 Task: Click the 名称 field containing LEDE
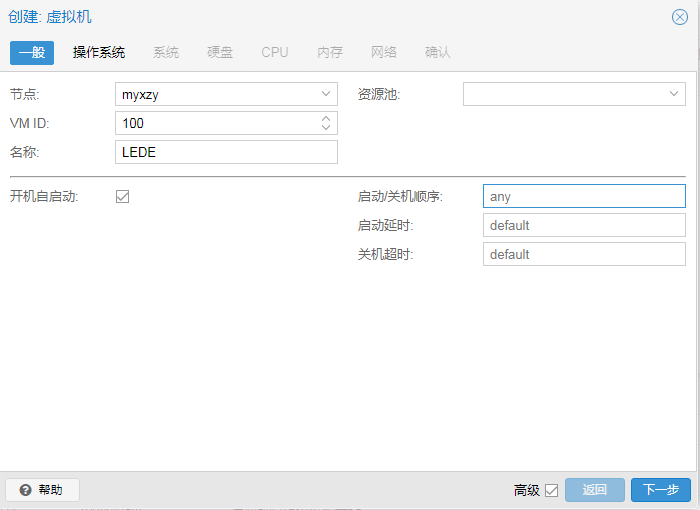pos(226,152)
